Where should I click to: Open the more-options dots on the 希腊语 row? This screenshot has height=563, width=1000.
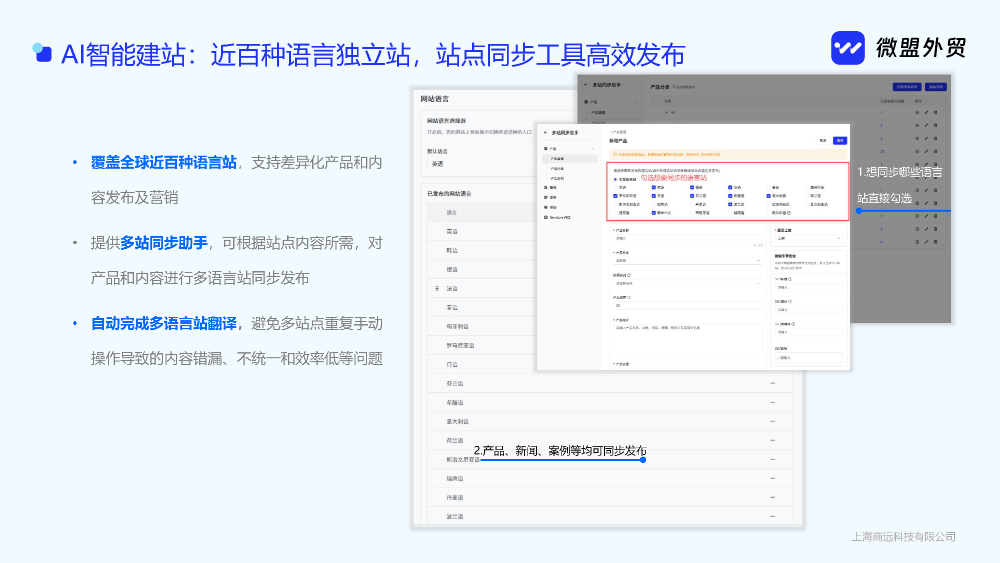click(x=772, y=402)
